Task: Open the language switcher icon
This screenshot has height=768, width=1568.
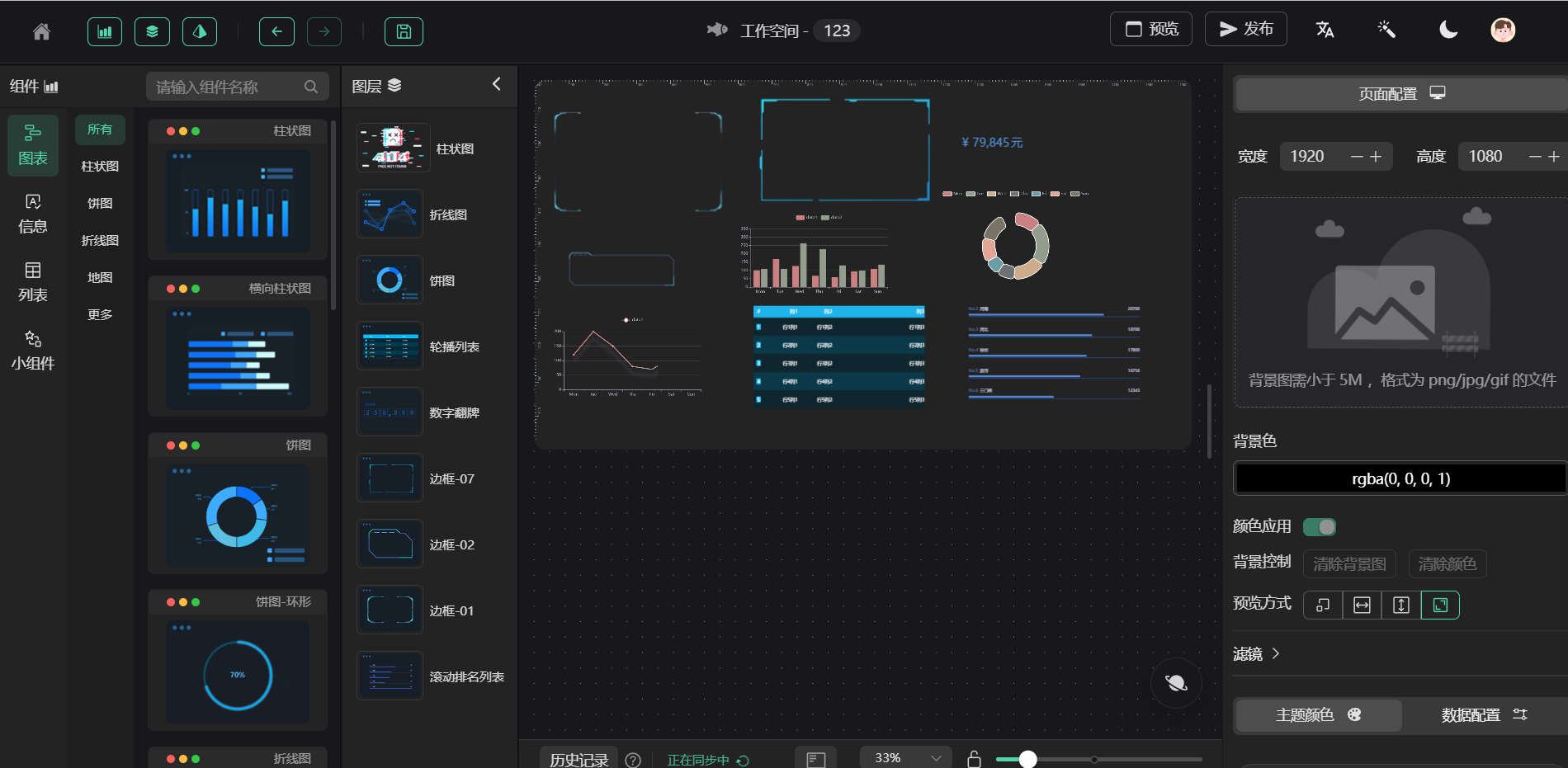Action: tap(1325, 29)
